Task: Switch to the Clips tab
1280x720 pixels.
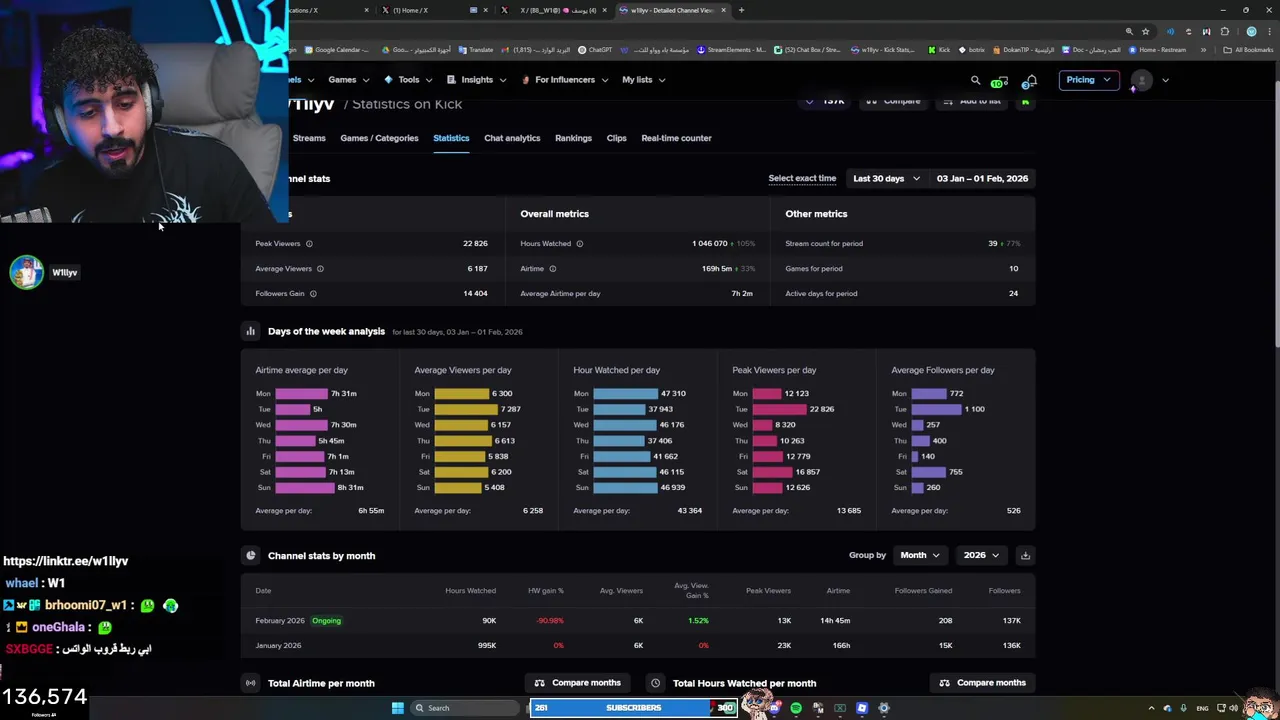Action: (616, 138)
